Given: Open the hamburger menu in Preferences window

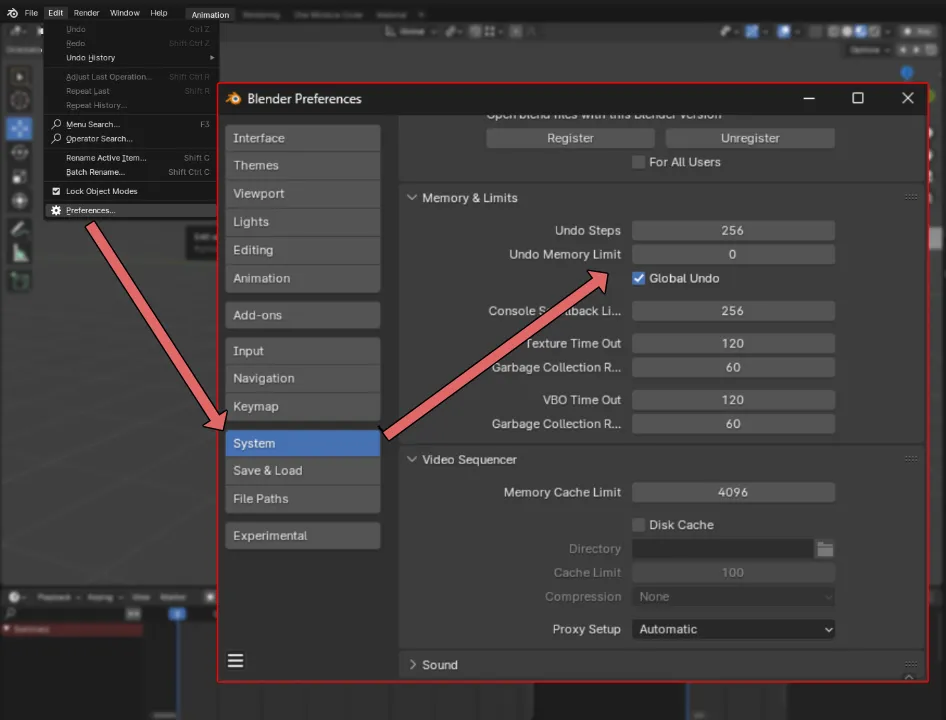Looking at the screenshot, I should click(235, 661).
